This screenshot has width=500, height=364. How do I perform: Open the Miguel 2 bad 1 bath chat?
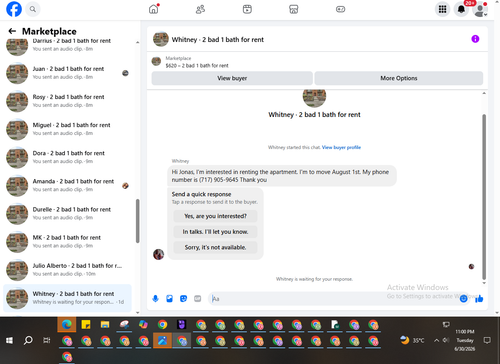tap(67, 129)
